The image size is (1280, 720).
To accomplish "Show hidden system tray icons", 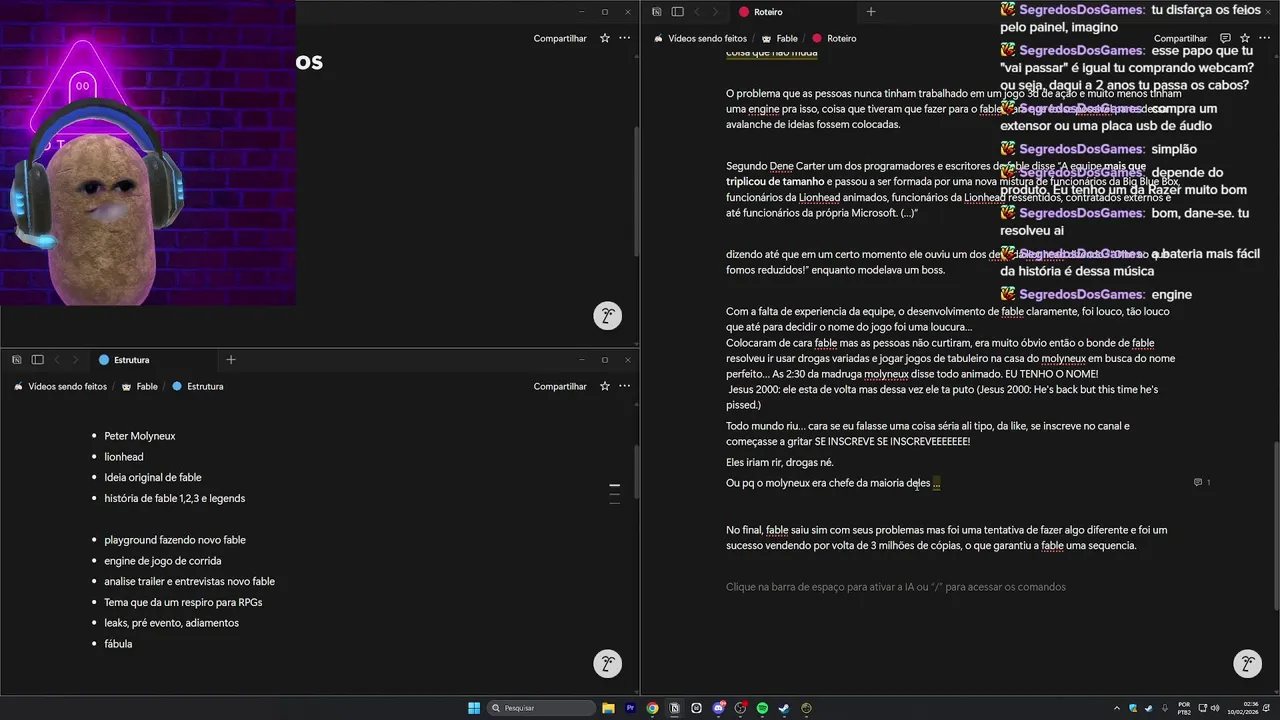I will pos(1117,708).
